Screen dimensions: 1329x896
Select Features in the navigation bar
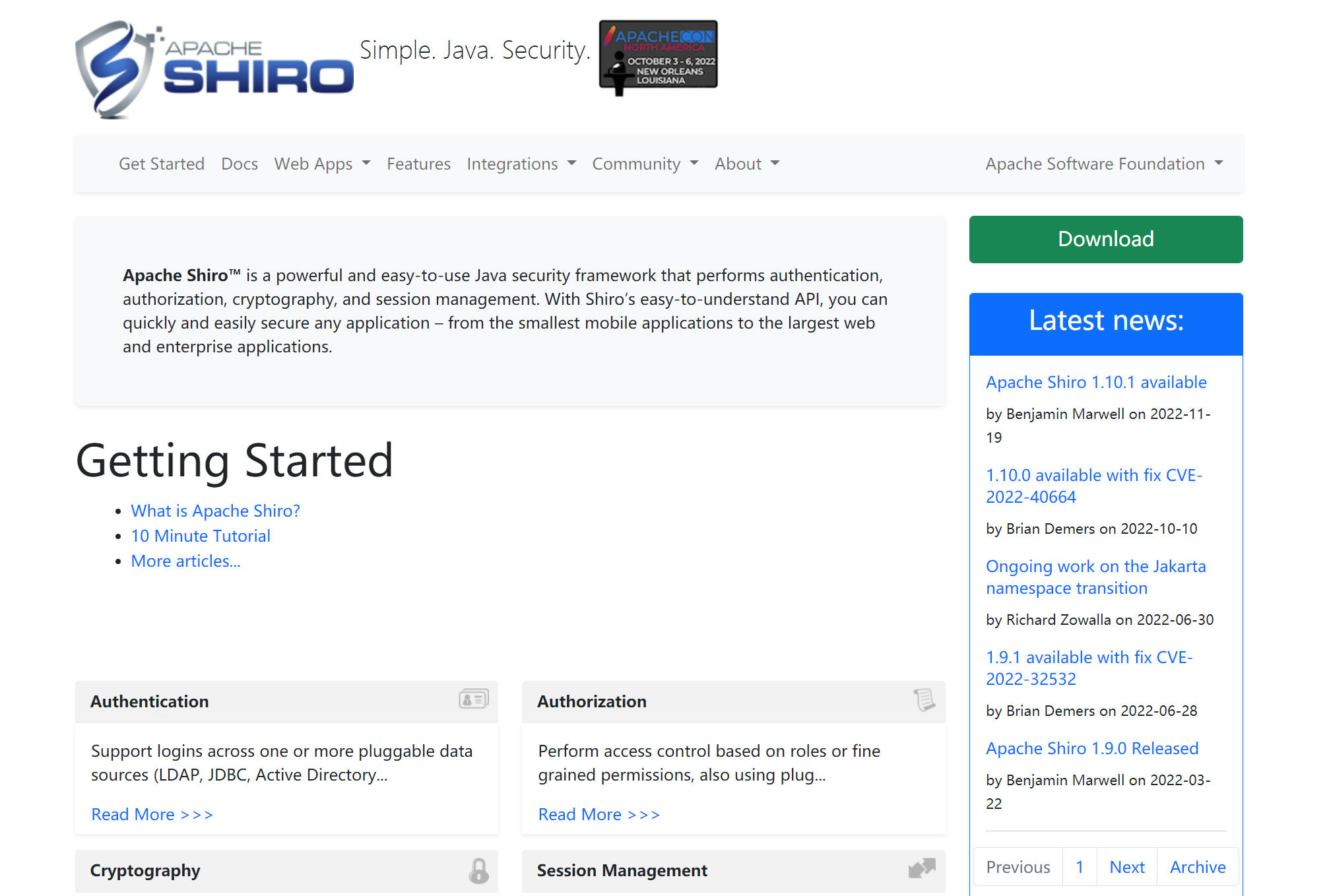coord(418,164)
